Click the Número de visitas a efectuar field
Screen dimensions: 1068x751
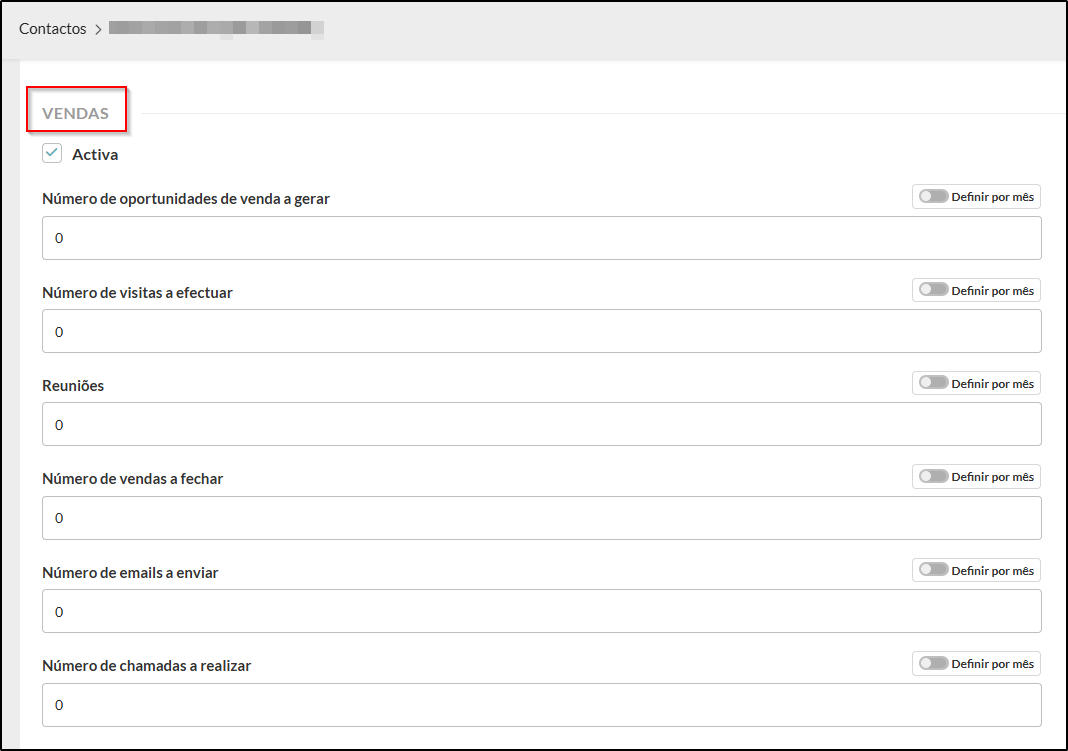(x=541, y=331)
